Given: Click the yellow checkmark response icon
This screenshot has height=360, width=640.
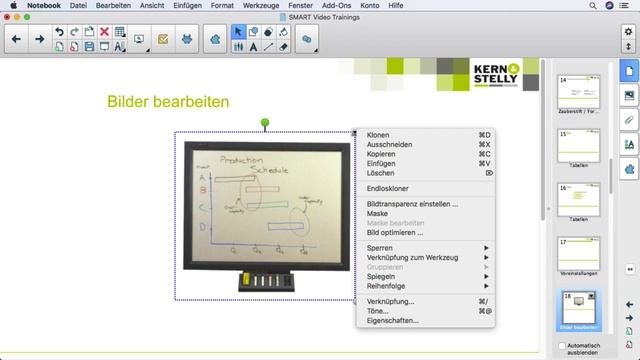Looking at the screenshot, I should pyautogui.click(x=163, y=39).
